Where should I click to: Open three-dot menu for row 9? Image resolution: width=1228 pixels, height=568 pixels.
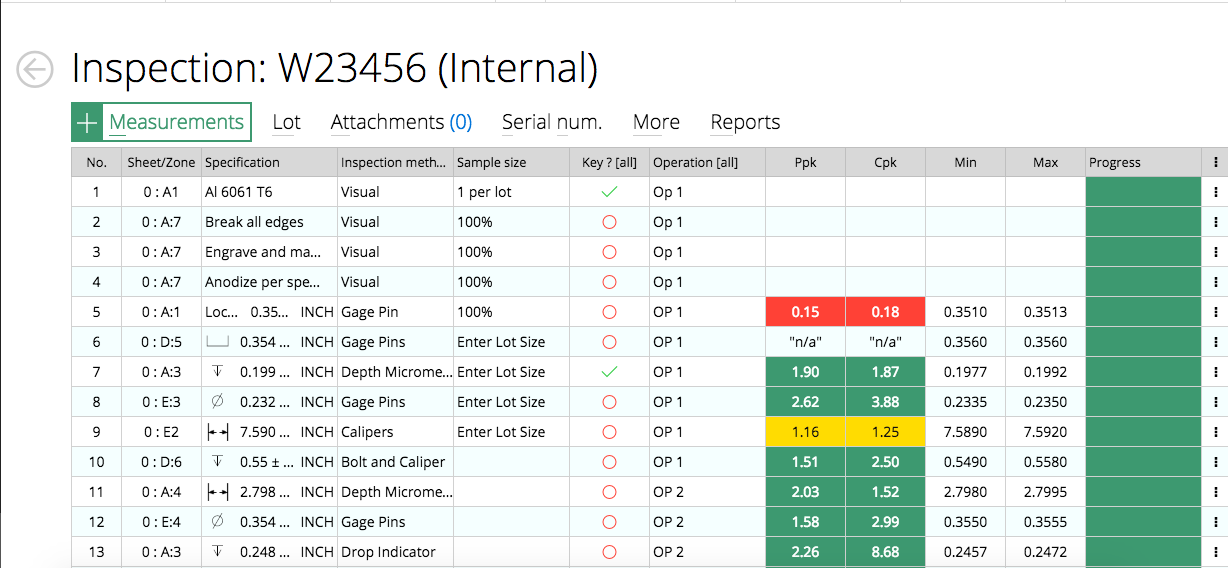pos(1215,432)
